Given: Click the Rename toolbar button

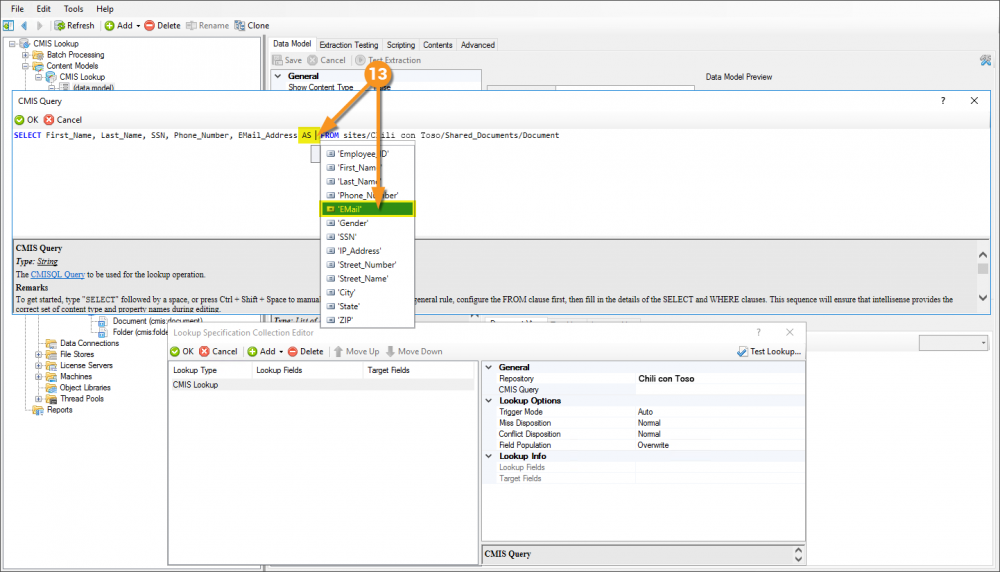Looking at the screenshot, I should [x=207, y=26].
